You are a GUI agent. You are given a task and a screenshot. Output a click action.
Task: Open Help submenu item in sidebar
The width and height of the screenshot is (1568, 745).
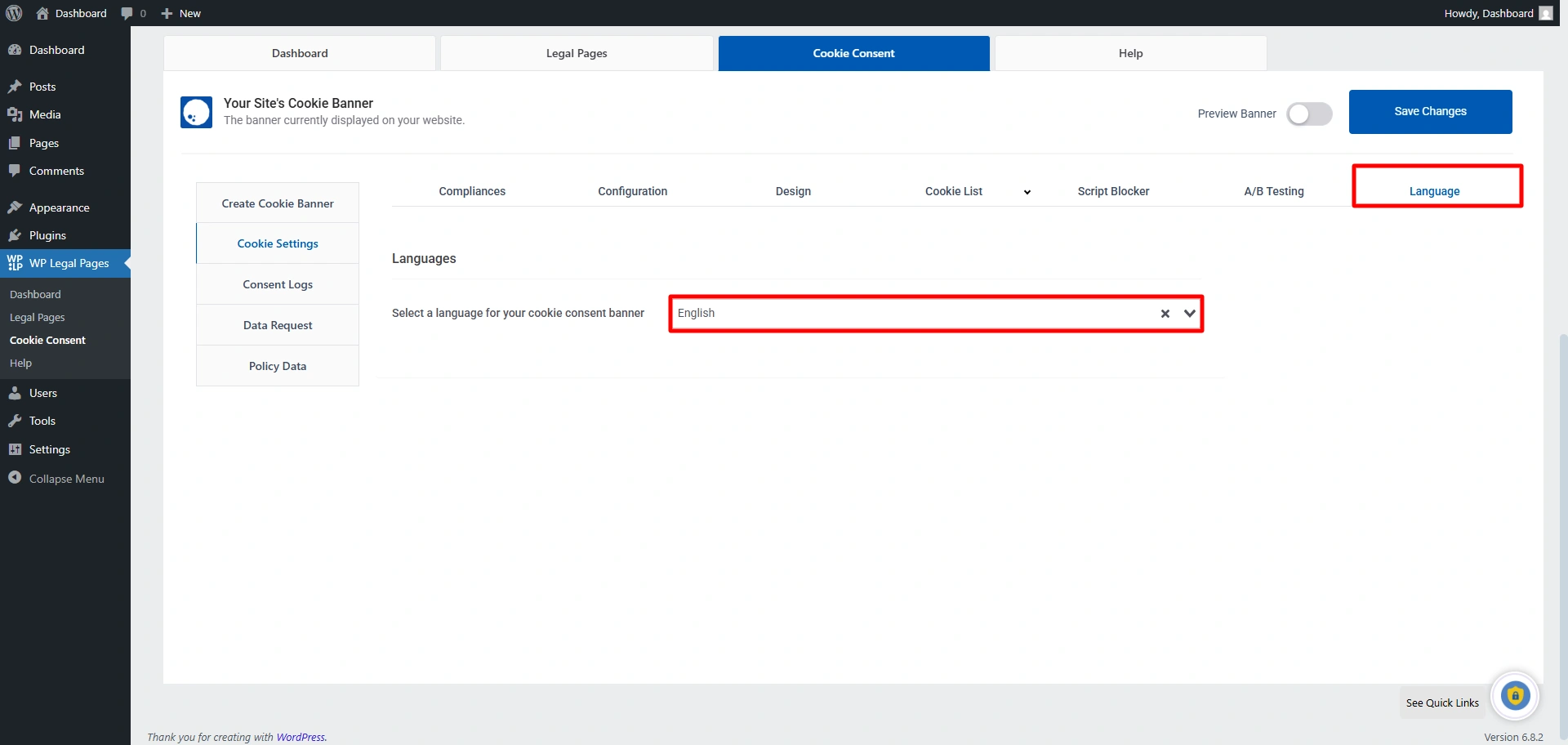20,363
